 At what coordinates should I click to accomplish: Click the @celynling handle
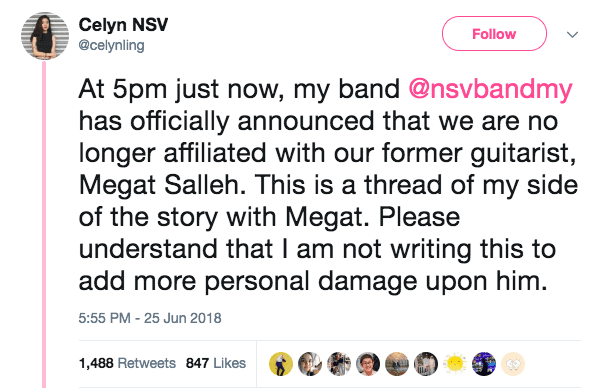coord(111,45)
